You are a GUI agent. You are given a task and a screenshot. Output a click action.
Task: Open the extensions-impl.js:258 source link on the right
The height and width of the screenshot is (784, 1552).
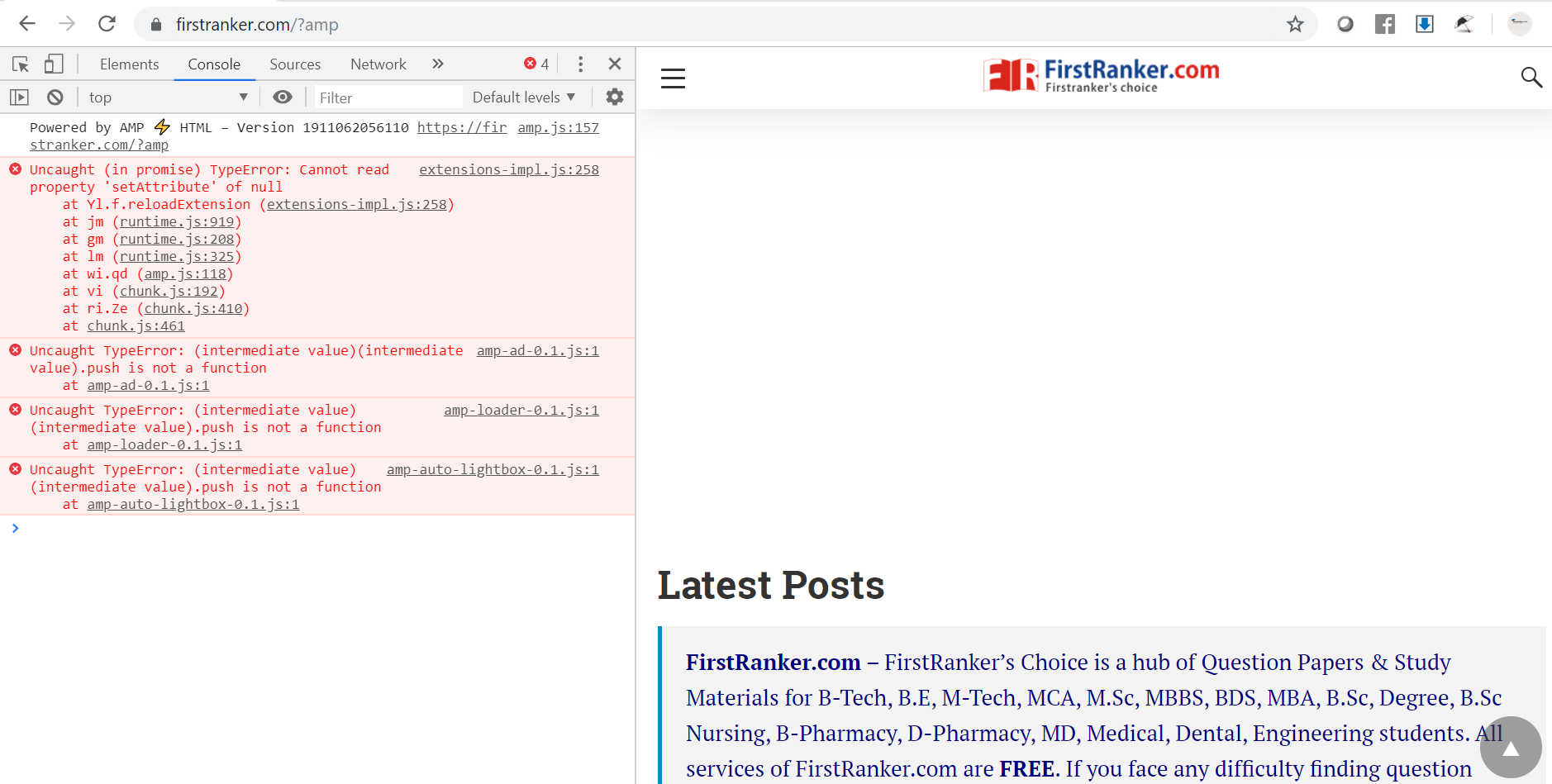[x=509, y=169]
